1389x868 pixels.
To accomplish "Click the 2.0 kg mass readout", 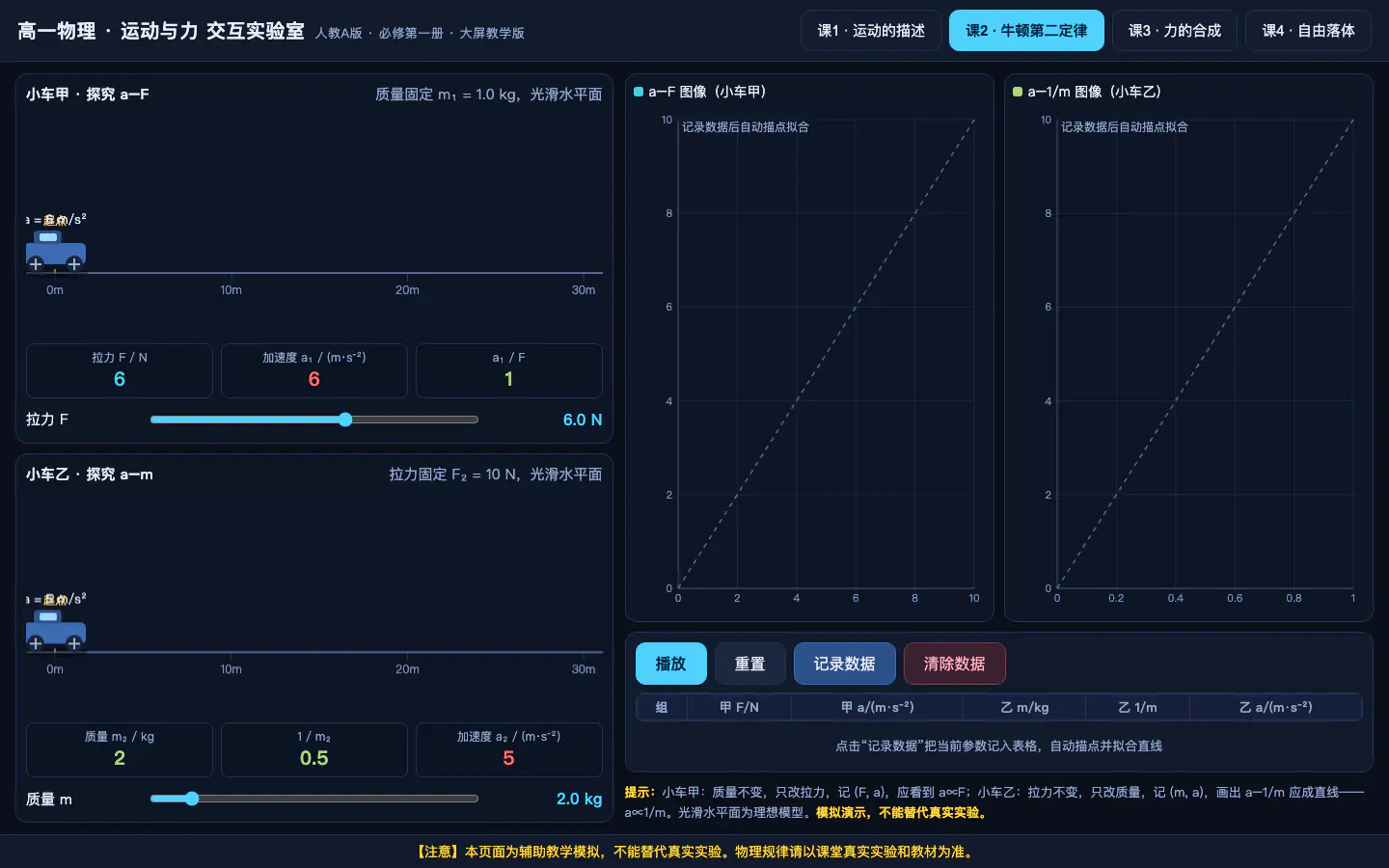I will click(x=579, y=799).
